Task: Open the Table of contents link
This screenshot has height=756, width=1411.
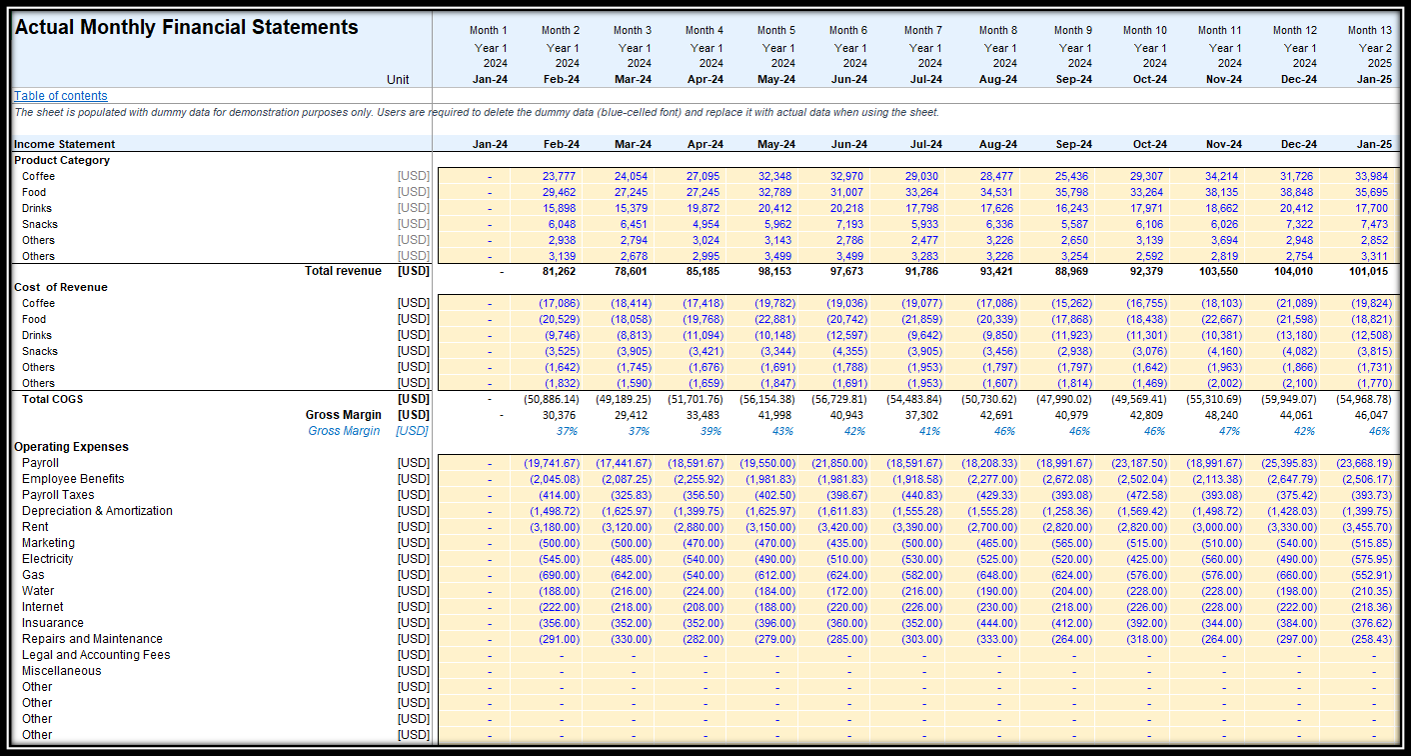Action: click(61, 96)
